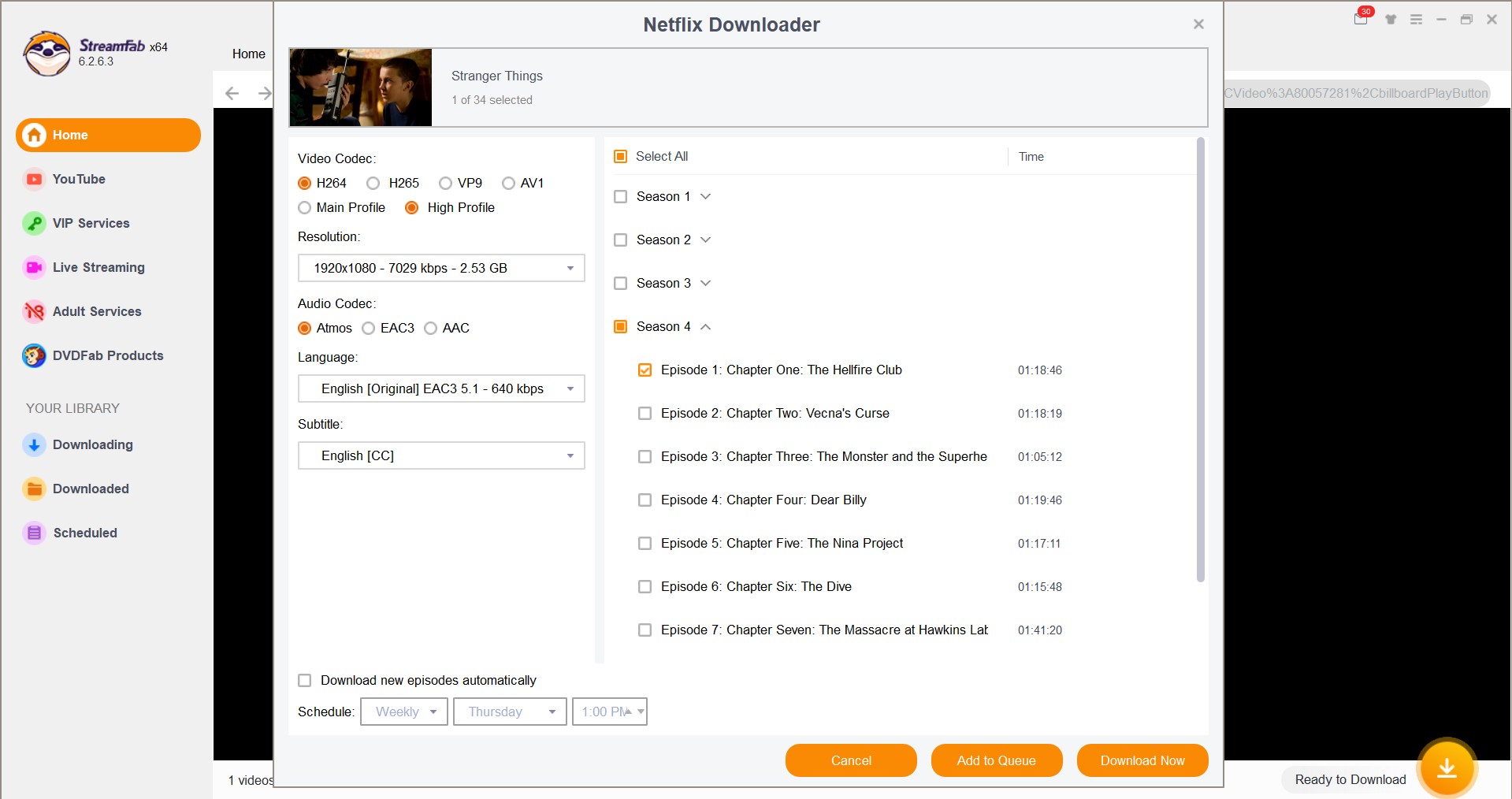The height and width of the screenshot is (799, 1512).
Task: Click the Download Now button
Action: coord(1142,760)
